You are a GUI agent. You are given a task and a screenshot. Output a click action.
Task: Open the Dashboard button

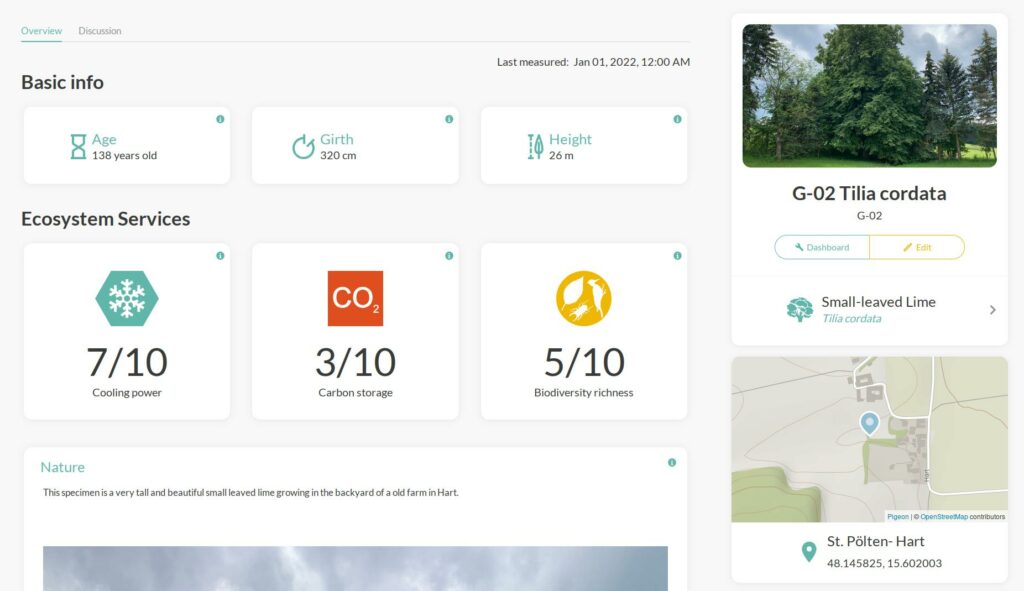point(822,248)
